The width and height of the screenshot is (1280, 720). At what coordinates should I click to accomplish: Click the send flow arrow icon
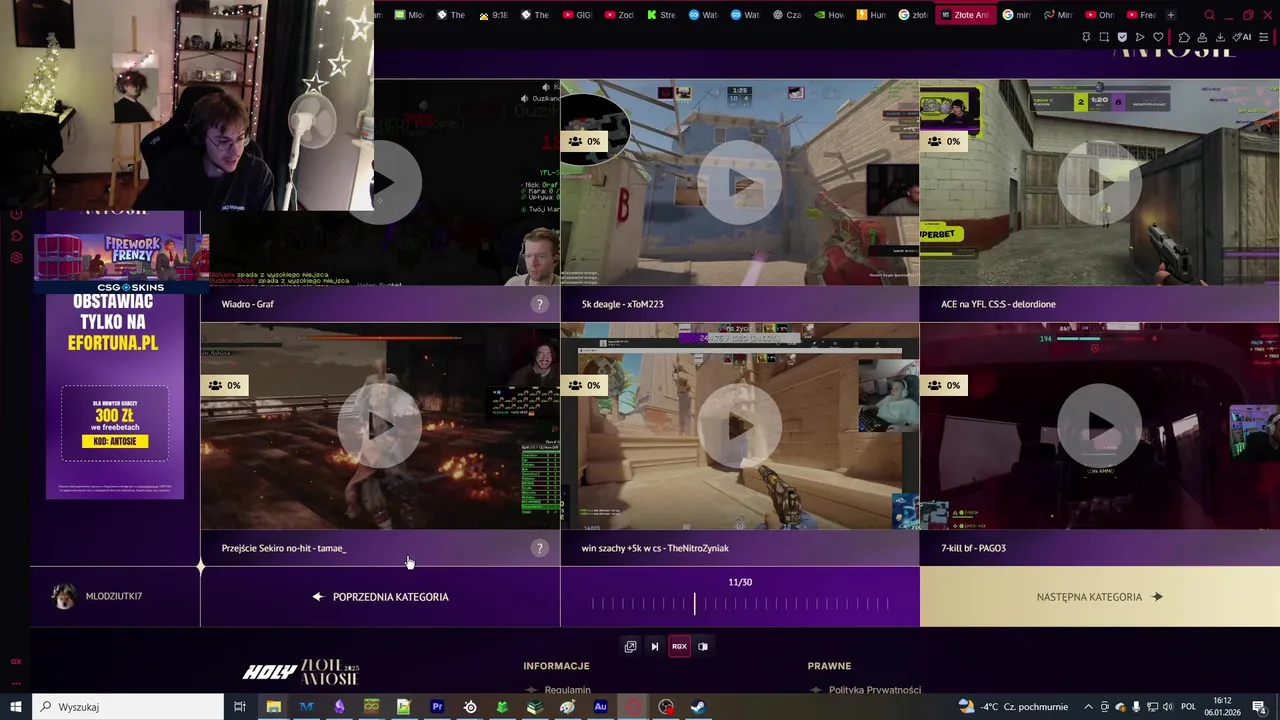(x=1140, y=37)
